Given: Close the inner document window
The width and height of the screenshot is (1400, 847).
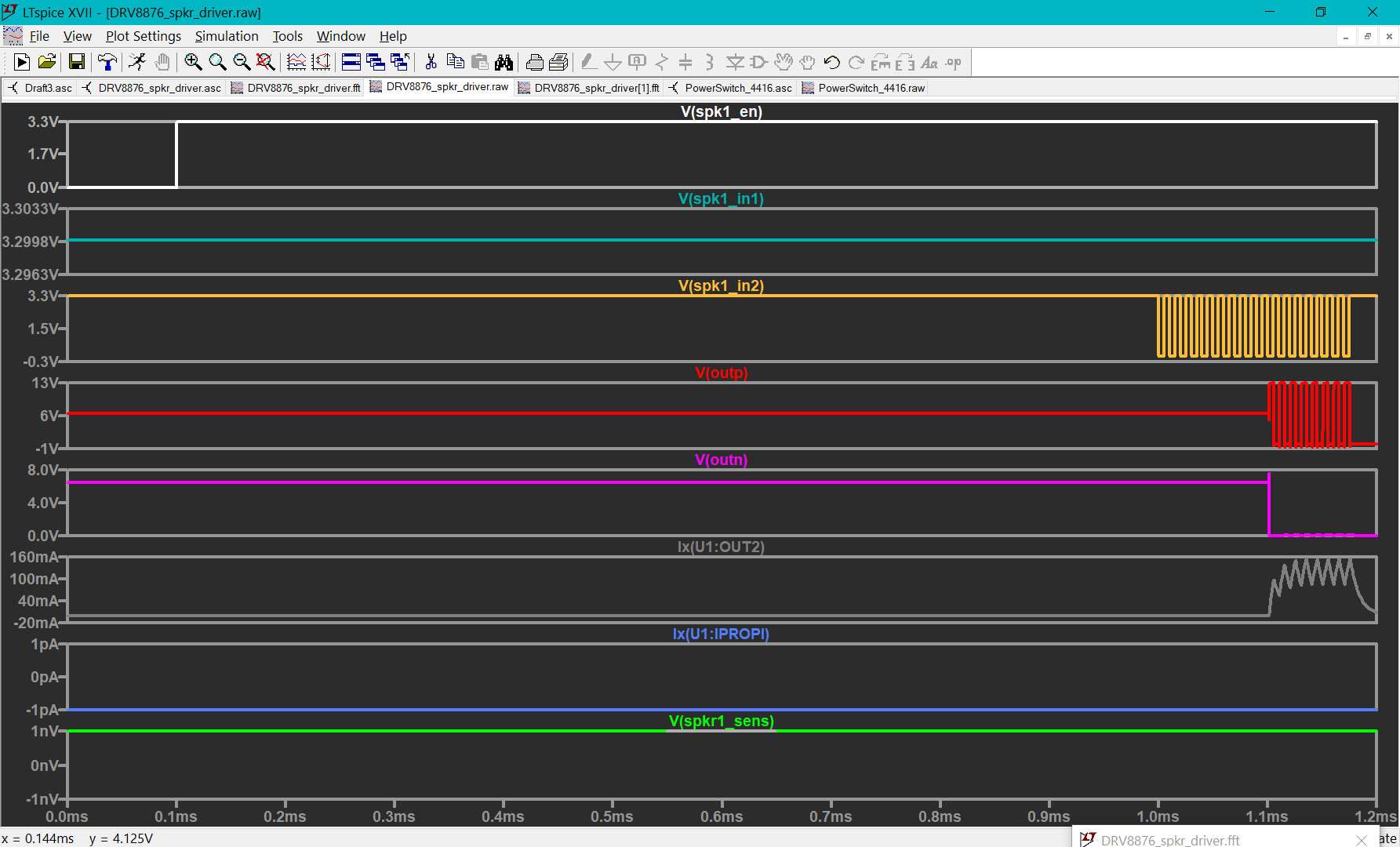Looking at the screenshot, I should click(x=1389, y=36).
